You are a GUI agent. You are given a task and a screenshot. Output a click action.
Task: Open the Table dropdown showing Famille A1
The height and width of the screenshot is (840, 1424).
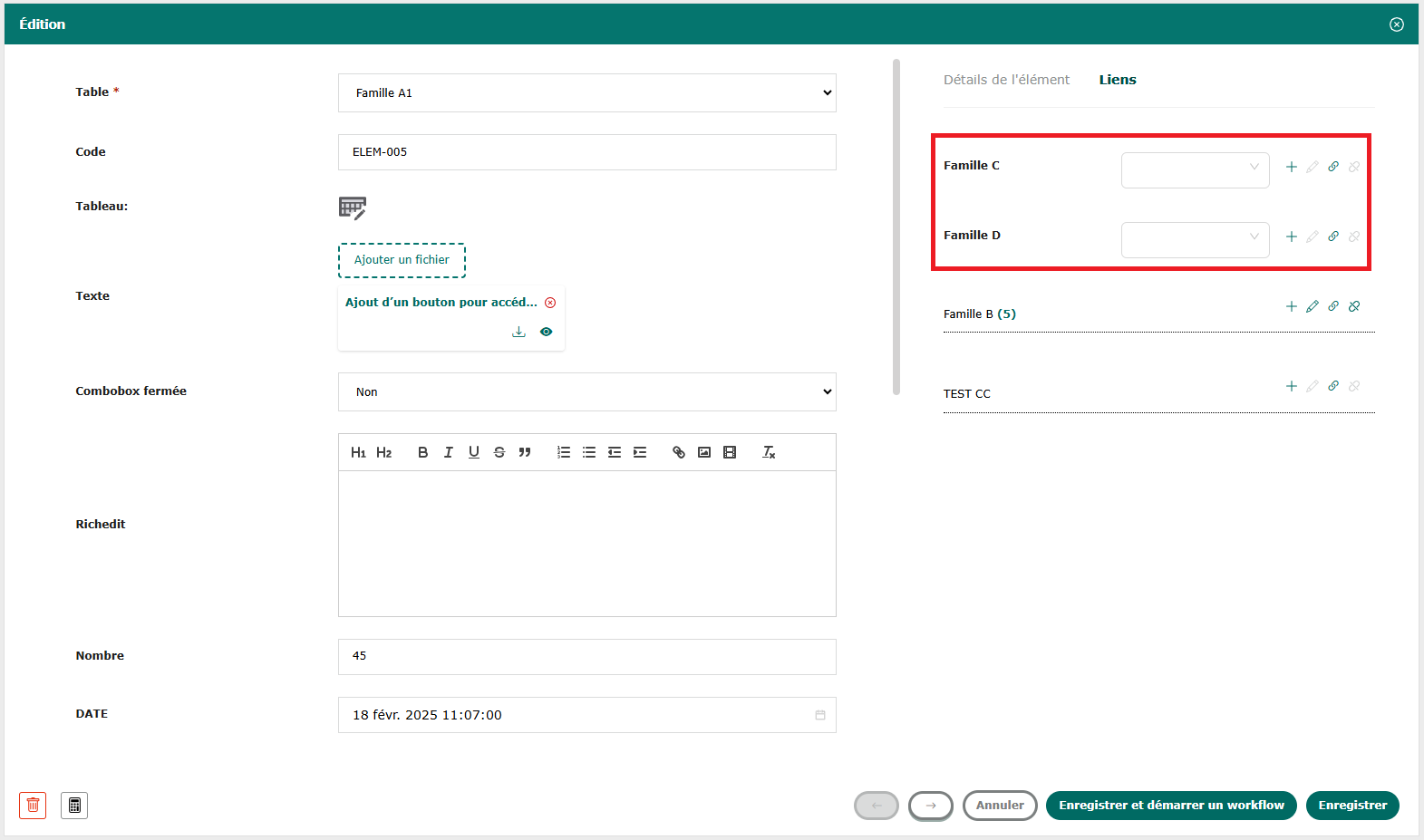pos(586,93)
